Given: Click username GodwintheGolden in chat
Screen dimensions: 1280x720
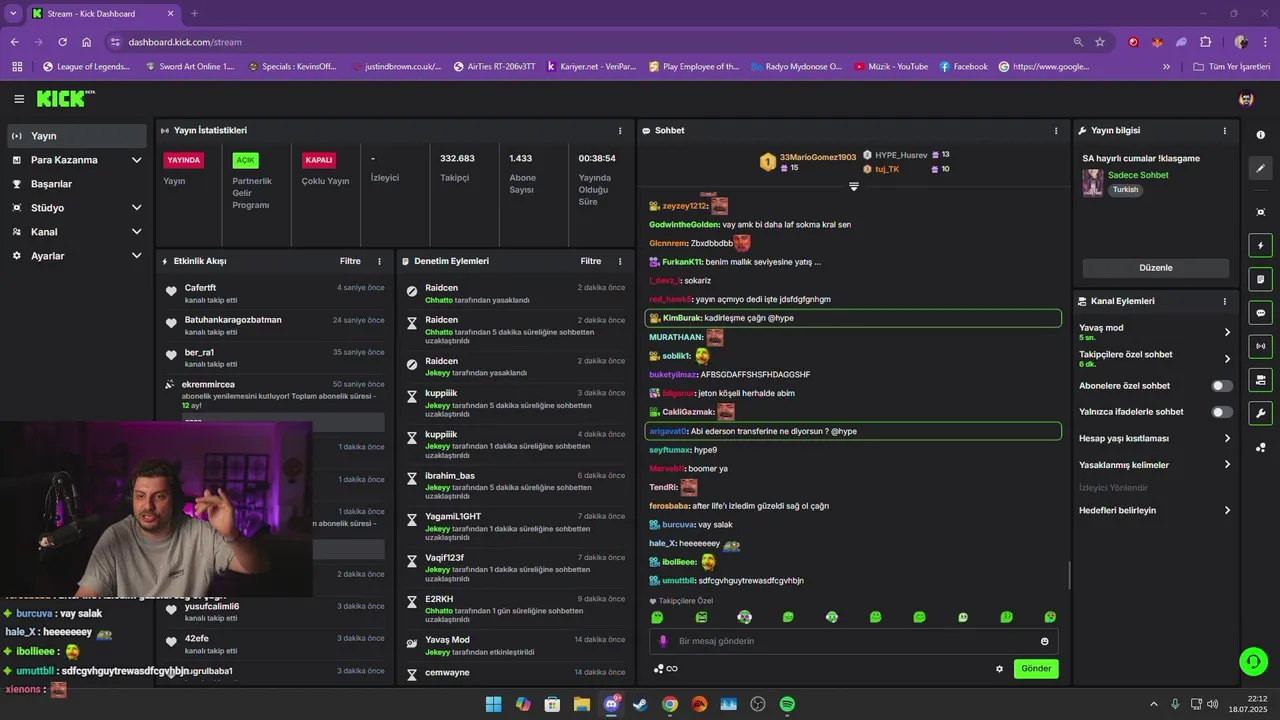Looking at the screenshot, I should pos(684,225).
